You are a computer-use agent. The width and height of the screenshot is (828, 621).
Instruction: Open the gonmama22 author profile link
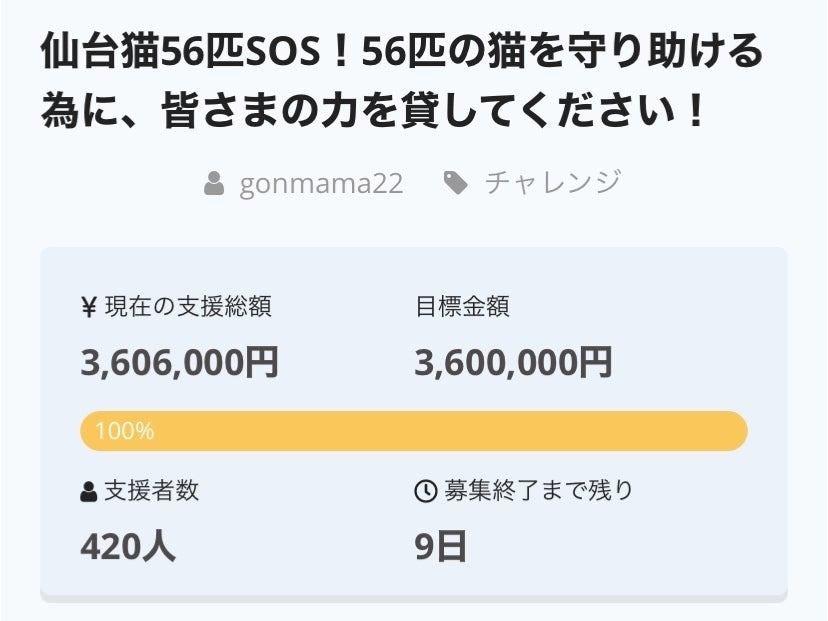321,184
